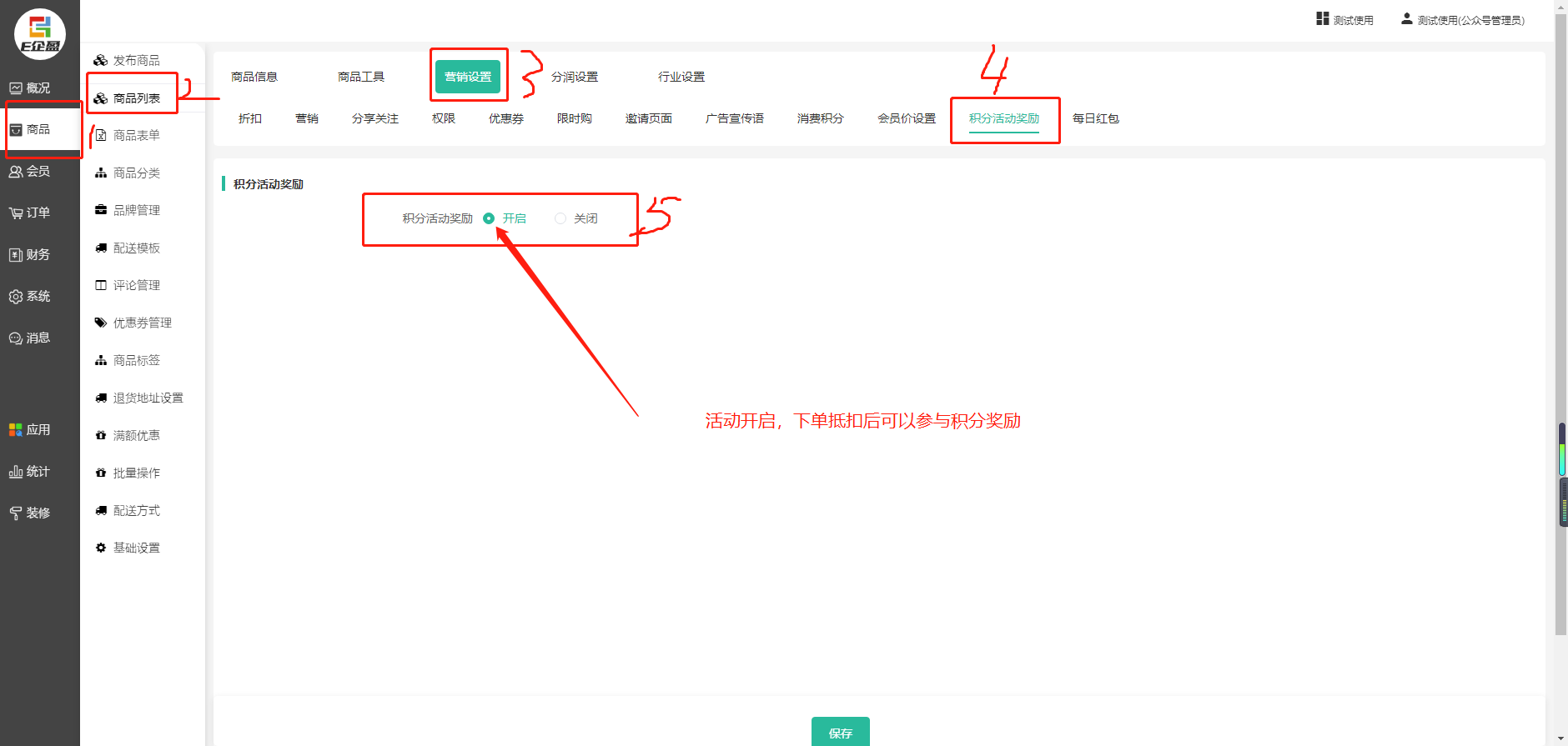The width and height of the screenshot is (1568, 746).
Task: Select the 开启 radio button
Action: tap(489, 218)
